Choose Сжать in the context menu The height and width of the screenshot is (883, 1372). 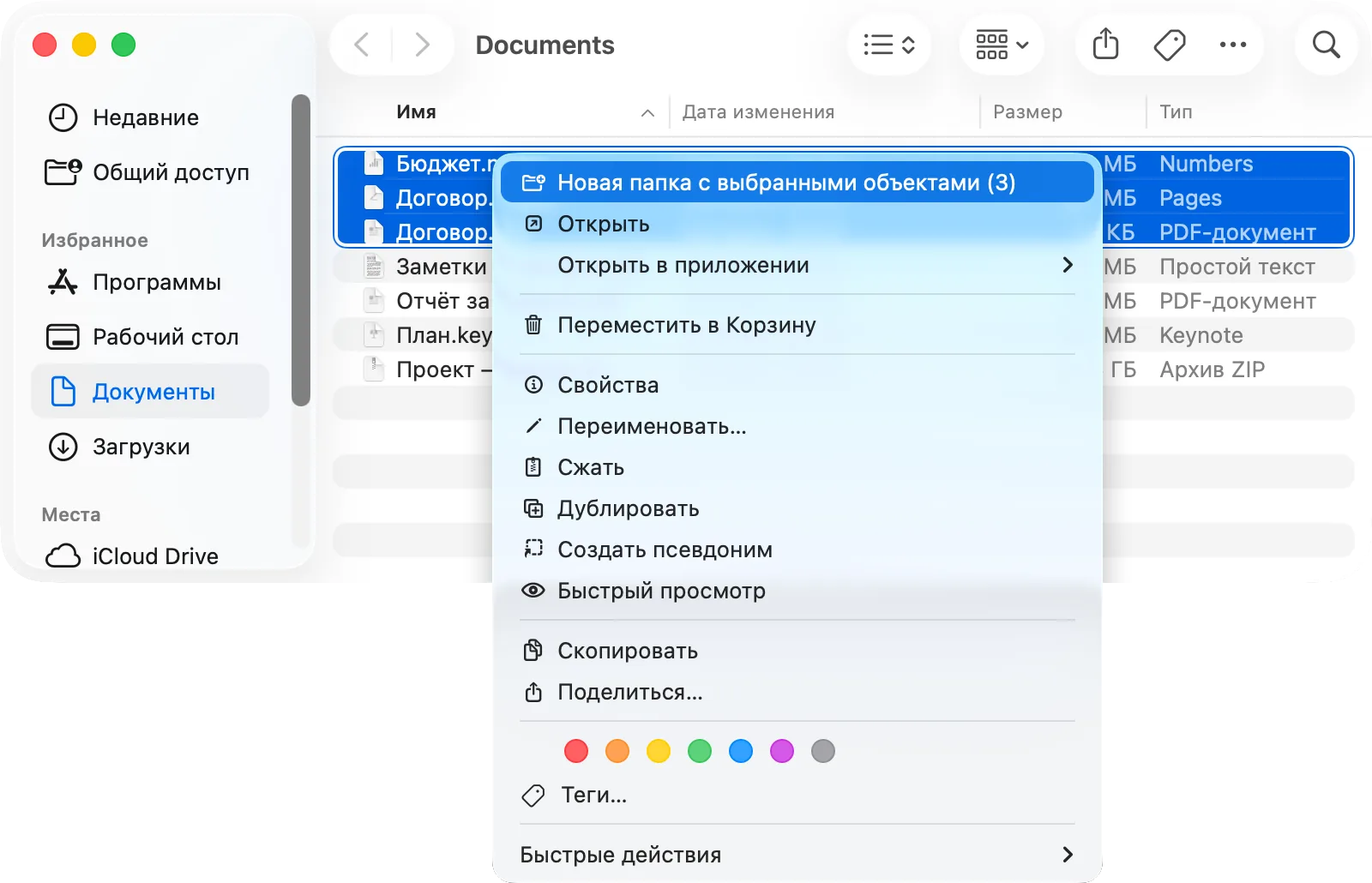coord(797,467)
